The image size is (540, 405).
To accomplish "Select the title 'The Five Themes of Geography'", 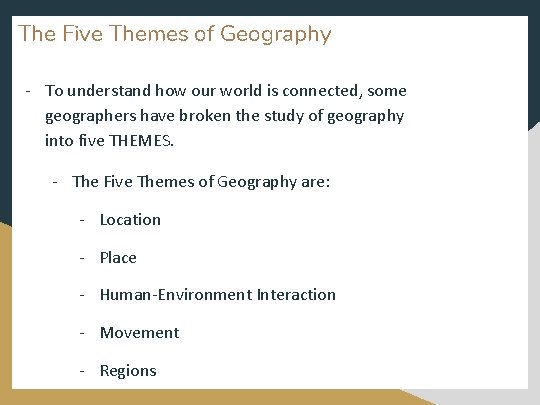I will [x=175, y=34].
